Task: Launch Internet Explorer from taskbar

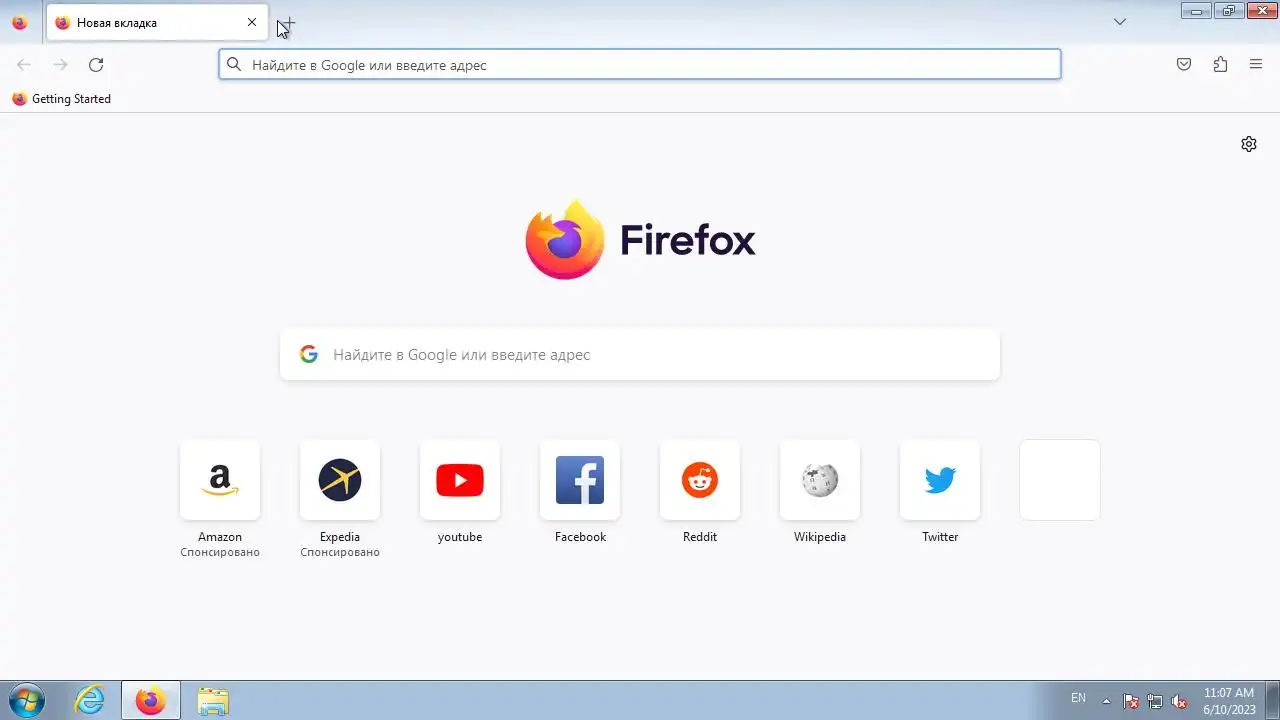Action: tap(90, 700)
